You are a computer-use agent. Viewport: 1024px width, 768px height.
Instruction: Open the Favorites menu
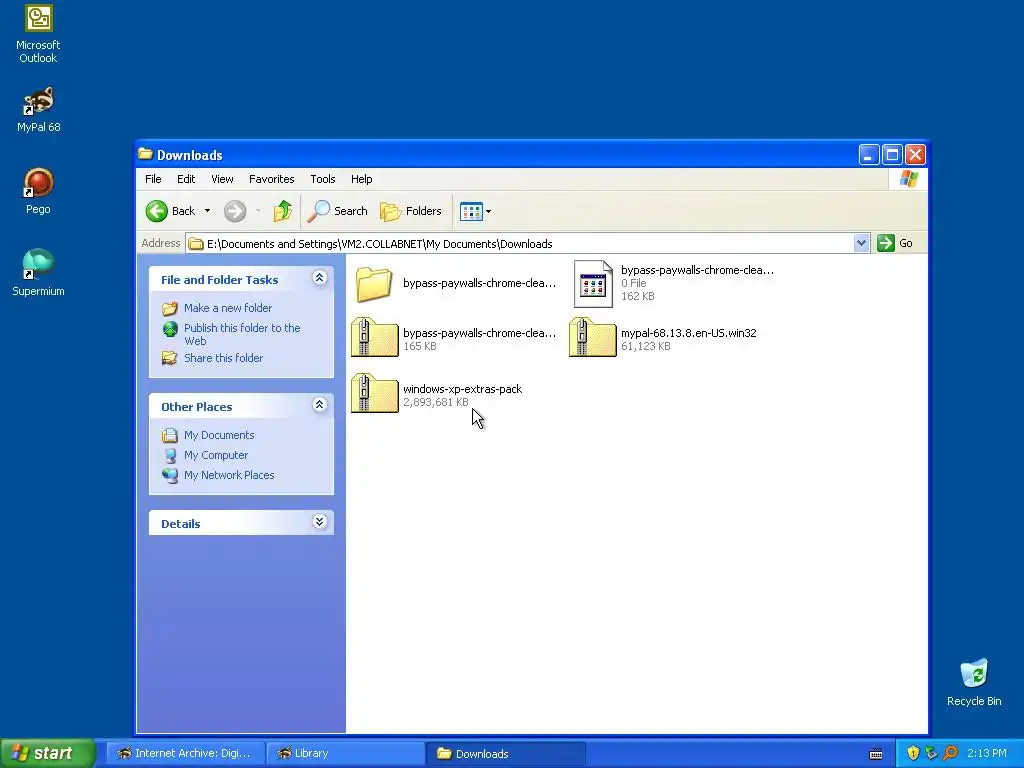[x=272, y=179]
